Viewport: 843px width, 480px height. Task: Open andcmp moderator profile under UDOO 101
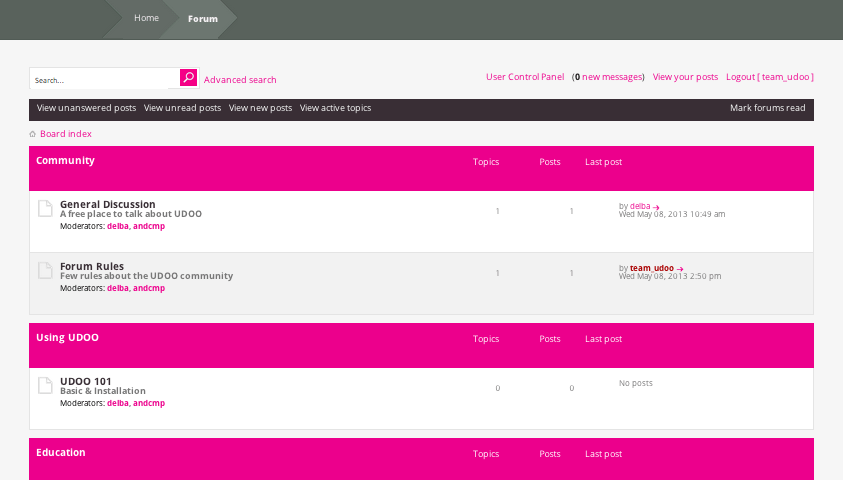[149, 403]
